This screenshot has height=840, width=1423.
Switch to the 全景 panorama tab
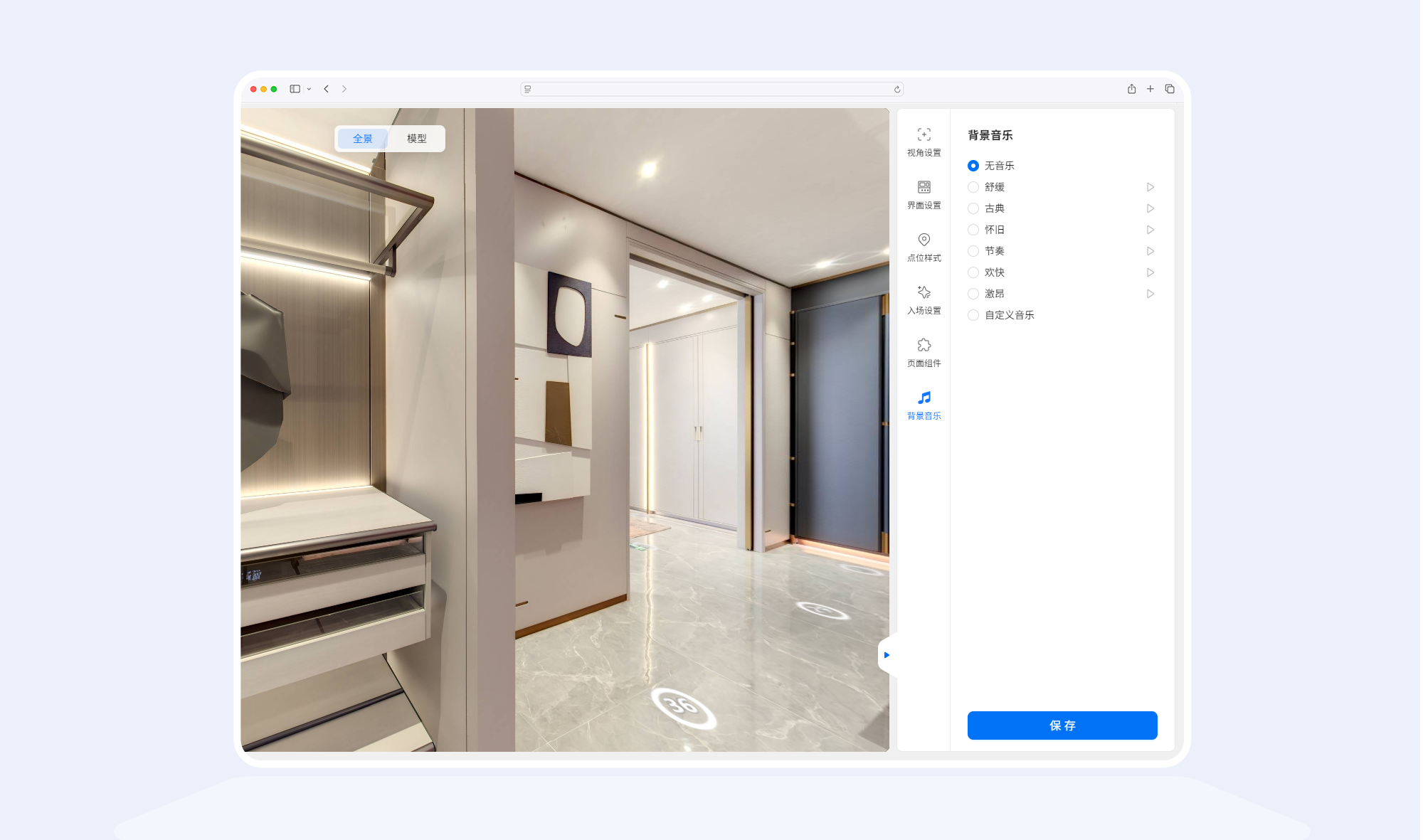363,139
